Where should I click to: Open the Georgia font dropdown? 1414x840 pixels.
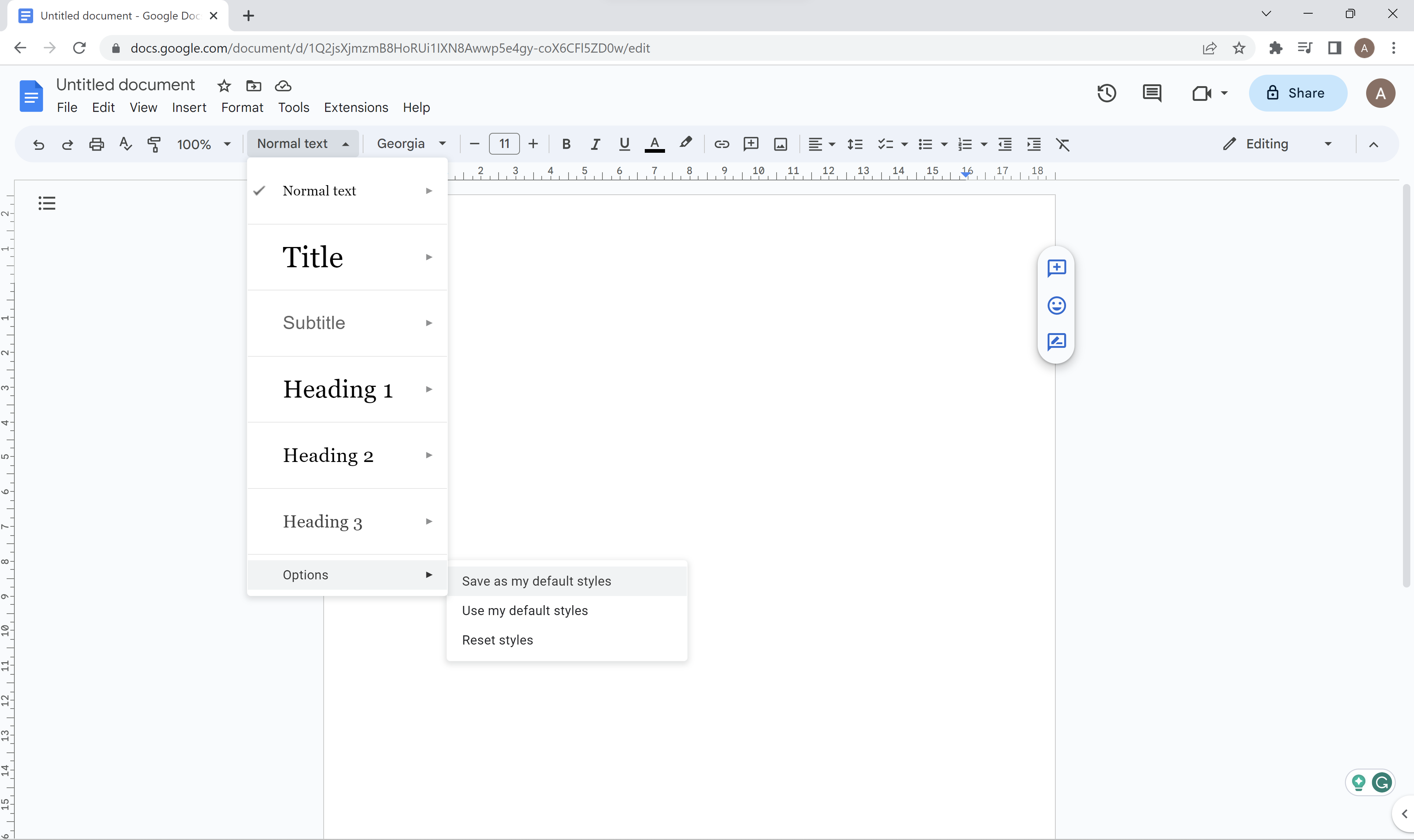point(412,144)
